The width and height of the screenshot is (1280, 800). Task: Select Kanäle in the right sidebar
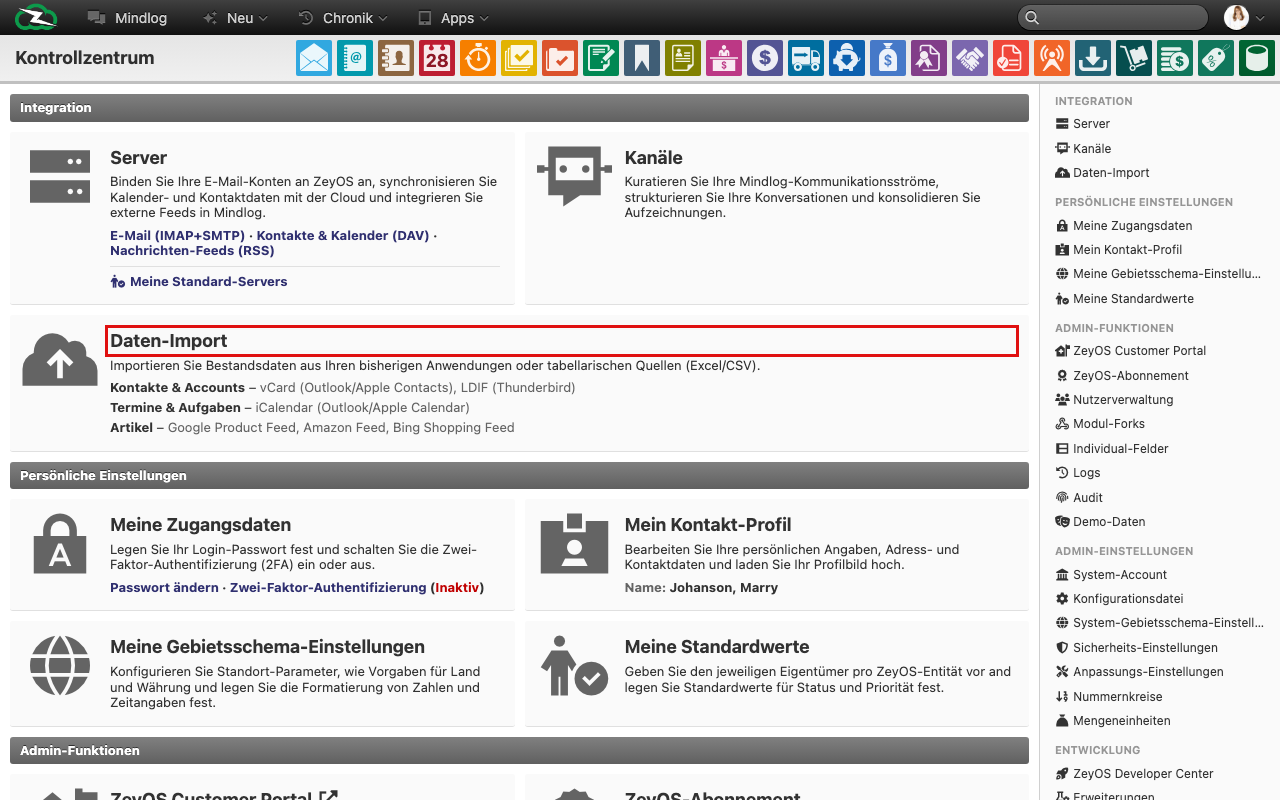pyautogui.click(x=1083, y=148)
